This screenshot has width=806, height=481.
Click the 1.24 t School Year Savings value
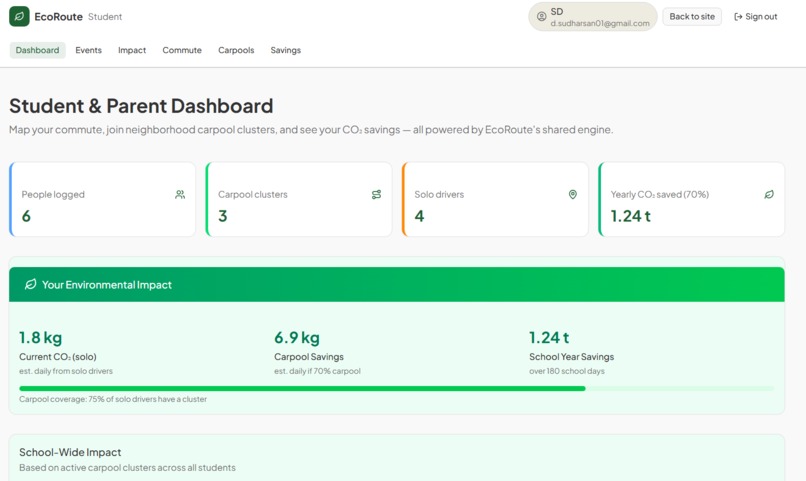click(x=549, y=338)
